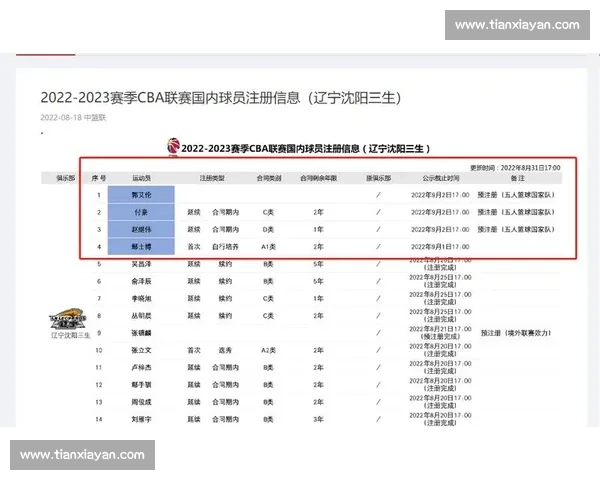Click the 序号 column header
This screenshot has height=480, width=600.
tap(99, 178)
